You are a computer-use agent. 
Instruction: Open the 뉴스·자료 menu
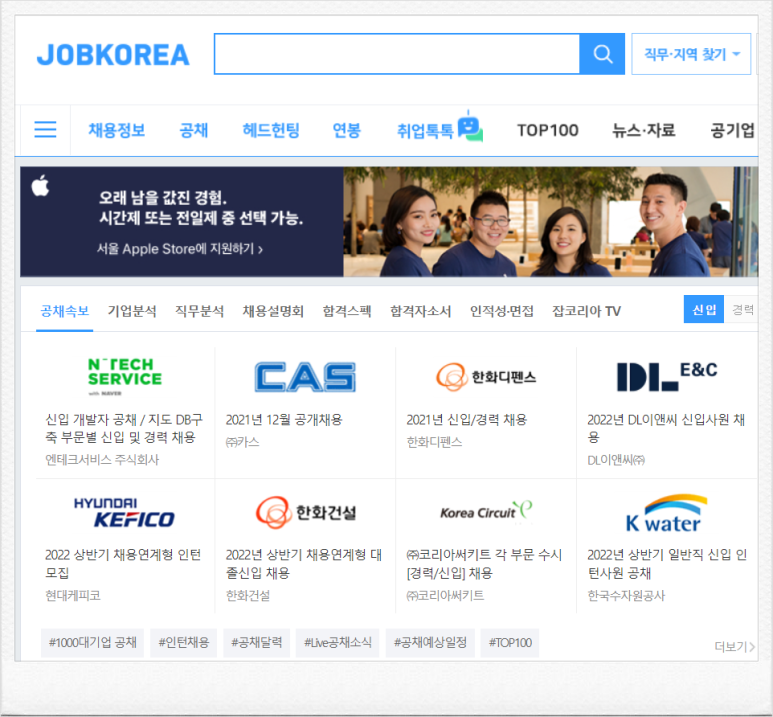coord(643,130)
